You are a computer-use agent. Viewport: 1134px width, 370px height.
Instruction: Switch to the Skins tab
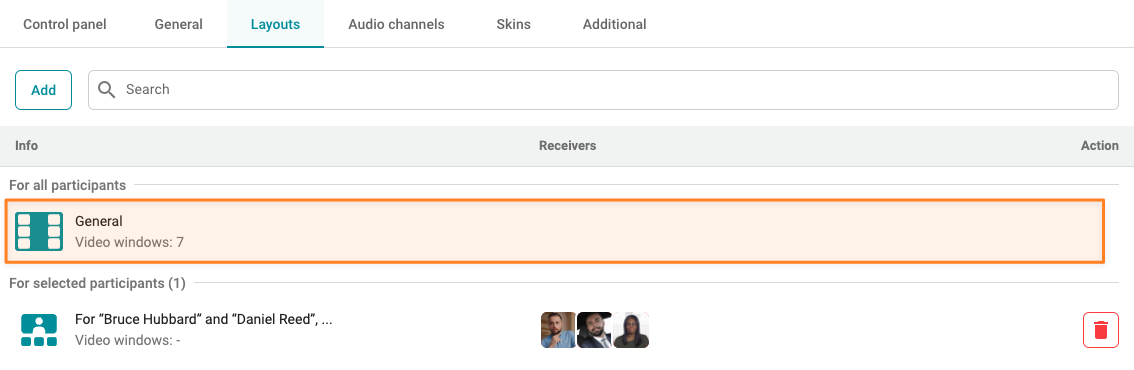(513, 24)
